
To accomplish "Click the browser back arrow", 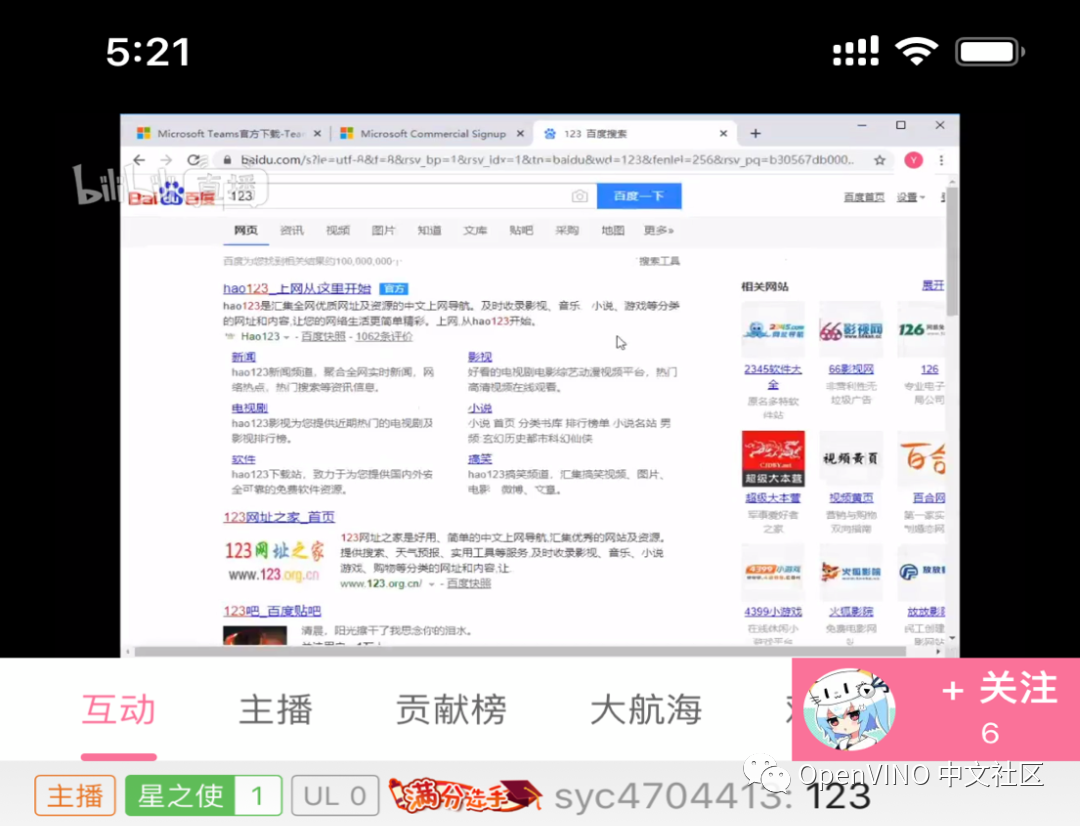I will pos(139,160).
